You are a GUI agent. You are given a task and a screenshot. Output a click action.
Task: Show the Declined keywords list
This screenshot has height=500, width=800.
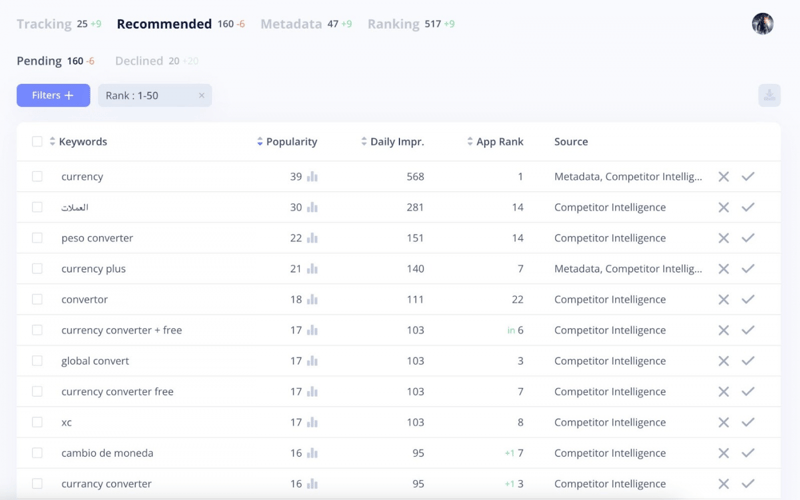tap(139, 61)
